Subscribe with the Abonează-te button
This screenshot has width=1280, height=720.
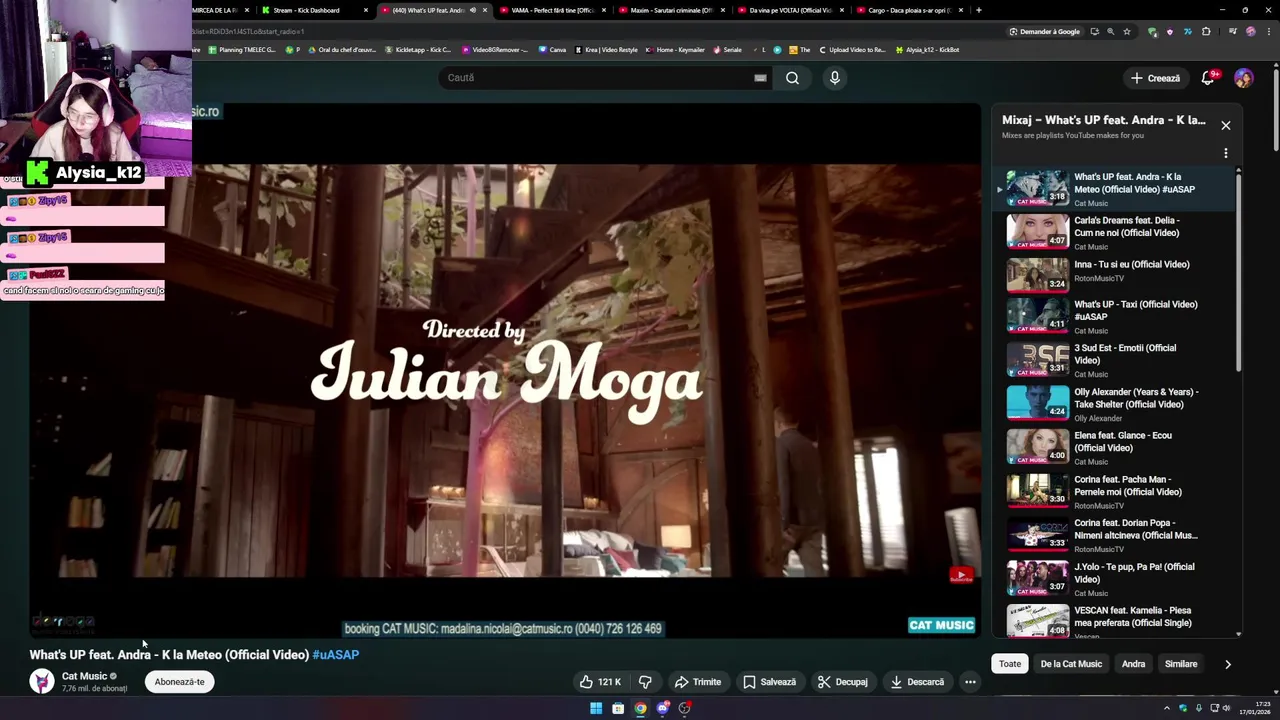pyautogui.click(x=179, y=682)
